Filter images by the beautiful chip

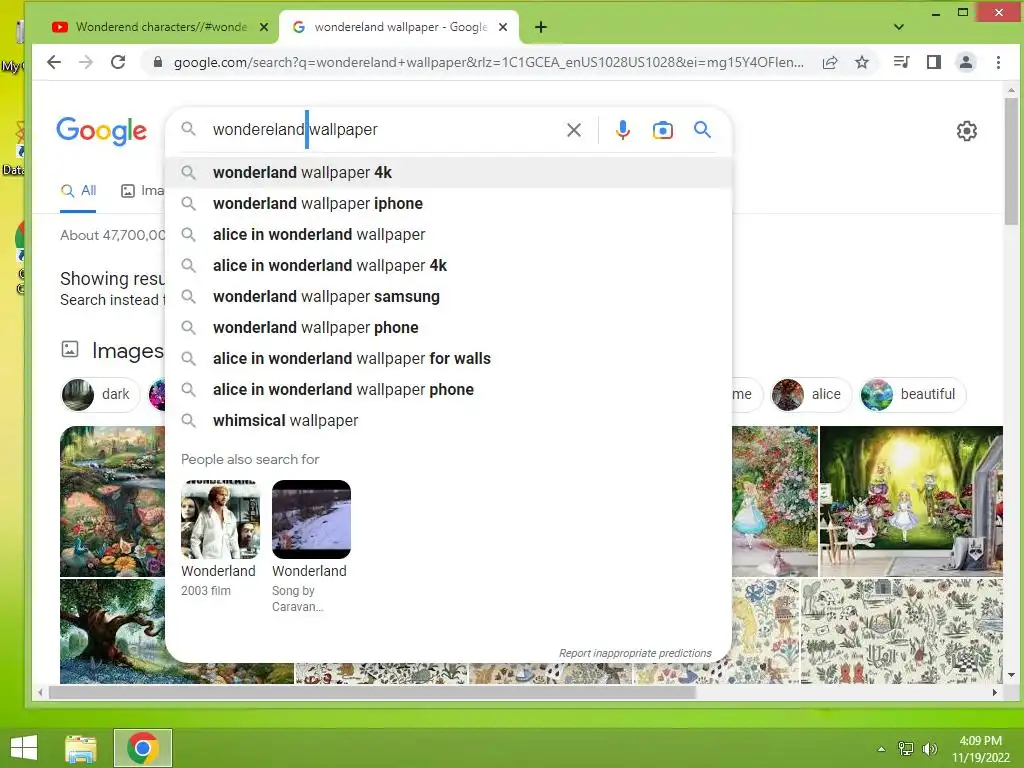click(x=912, y=394)
